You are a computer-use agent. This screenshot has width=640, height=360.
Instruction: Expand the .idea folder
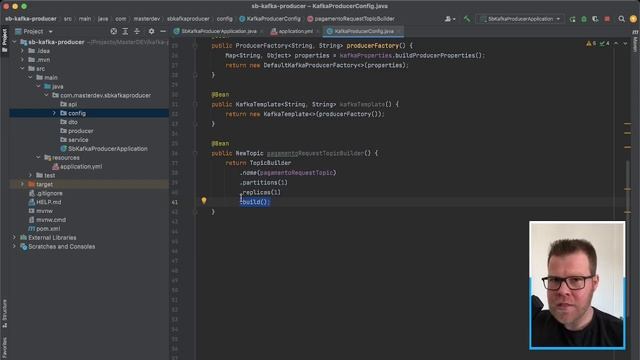tap(22, 51)
